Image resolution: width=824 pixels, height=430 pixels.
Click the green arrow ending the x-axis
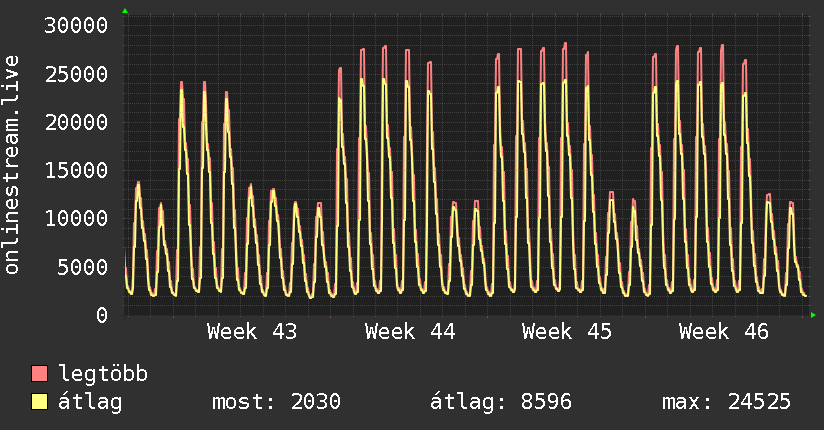click(813, 315)
